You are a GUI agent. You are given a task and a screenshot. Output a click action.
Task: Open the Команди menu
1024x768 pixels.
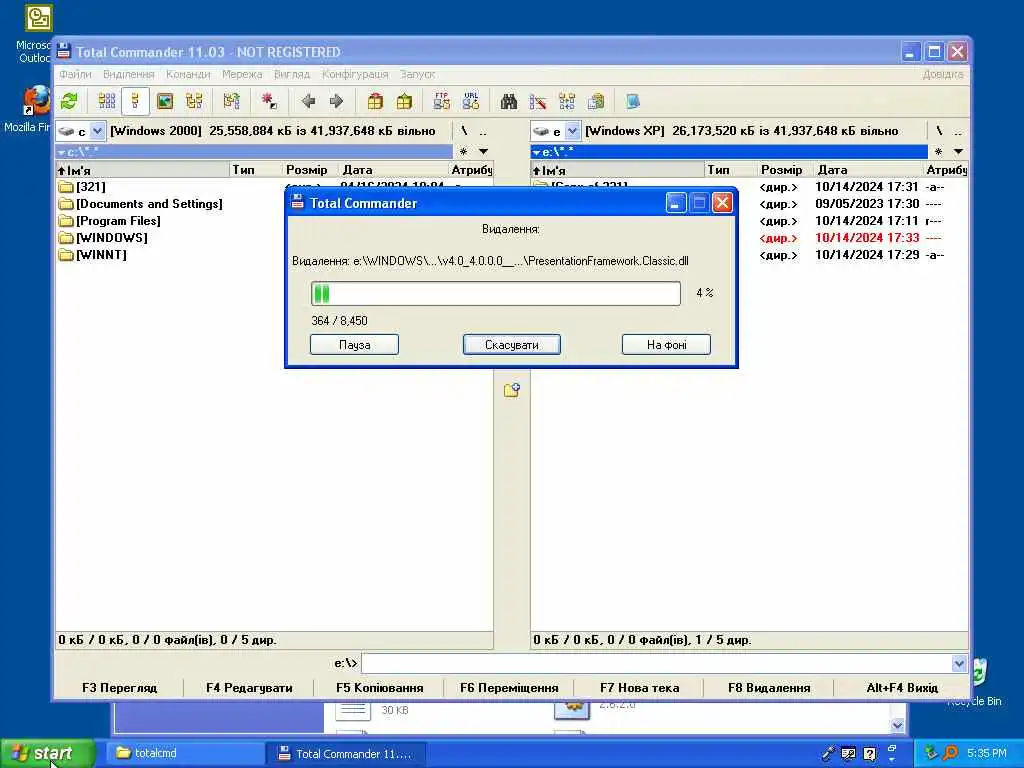(188, 74)
